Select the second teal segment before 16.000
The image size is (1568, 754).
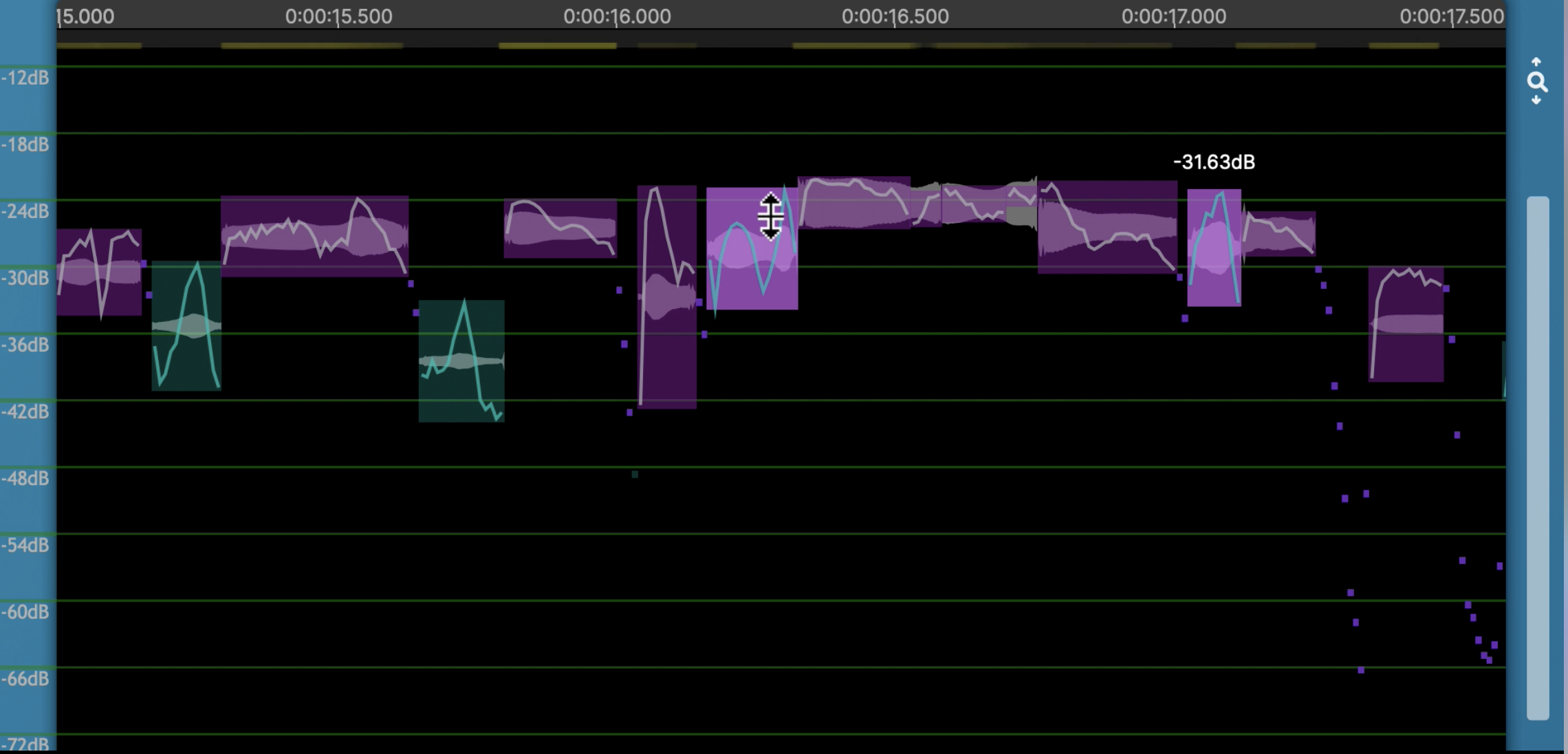(x=461, y=361)
